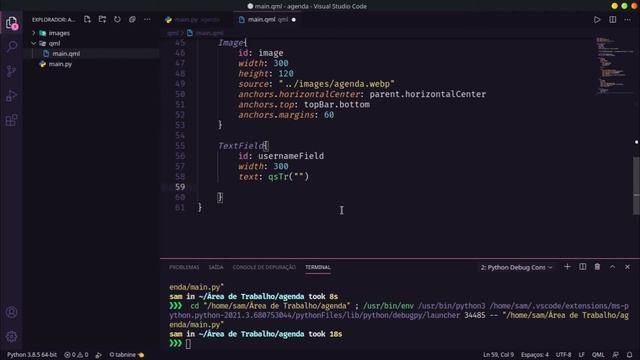Open explorer more actions menu
This screenshot has height=360, width=640.
(x=147, y=19)
